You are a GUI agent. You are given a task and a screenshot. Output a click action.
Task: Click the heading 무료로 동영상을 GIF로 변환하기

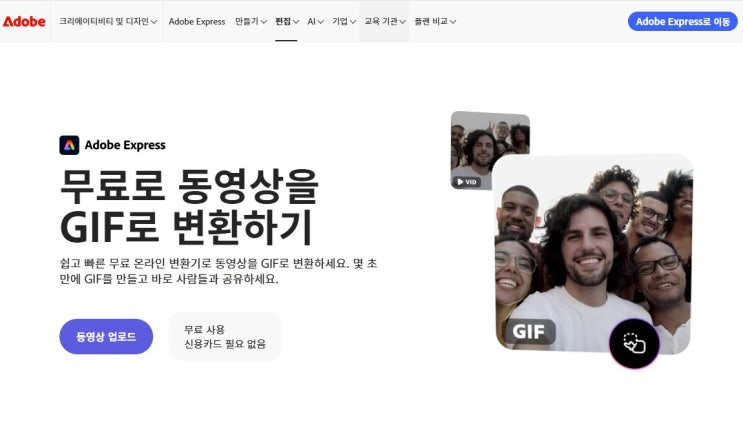(x=190, y=207)
